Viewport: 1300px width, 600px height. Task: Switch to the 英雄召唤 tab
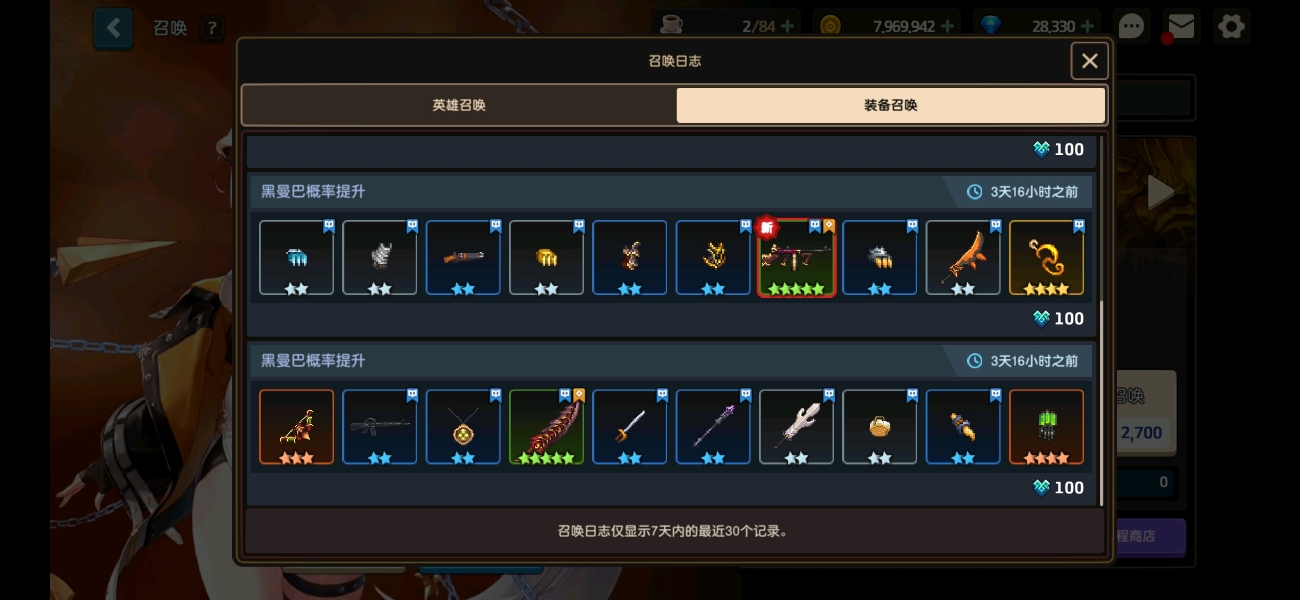coord(459,105)
